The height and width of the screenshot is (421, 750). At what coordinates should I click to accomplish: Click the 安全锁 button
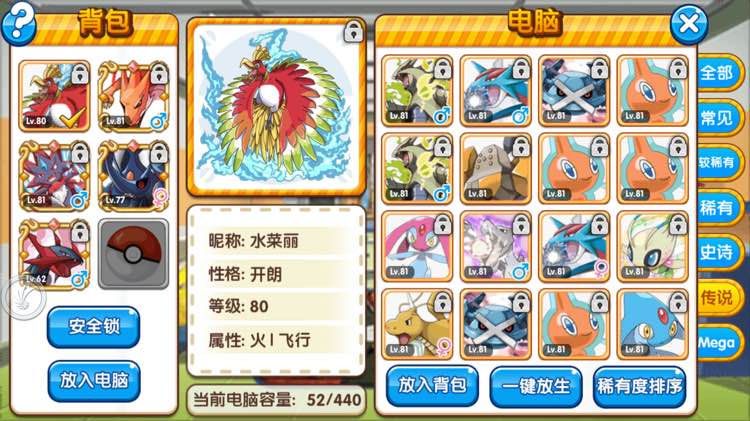coord(94,327)
